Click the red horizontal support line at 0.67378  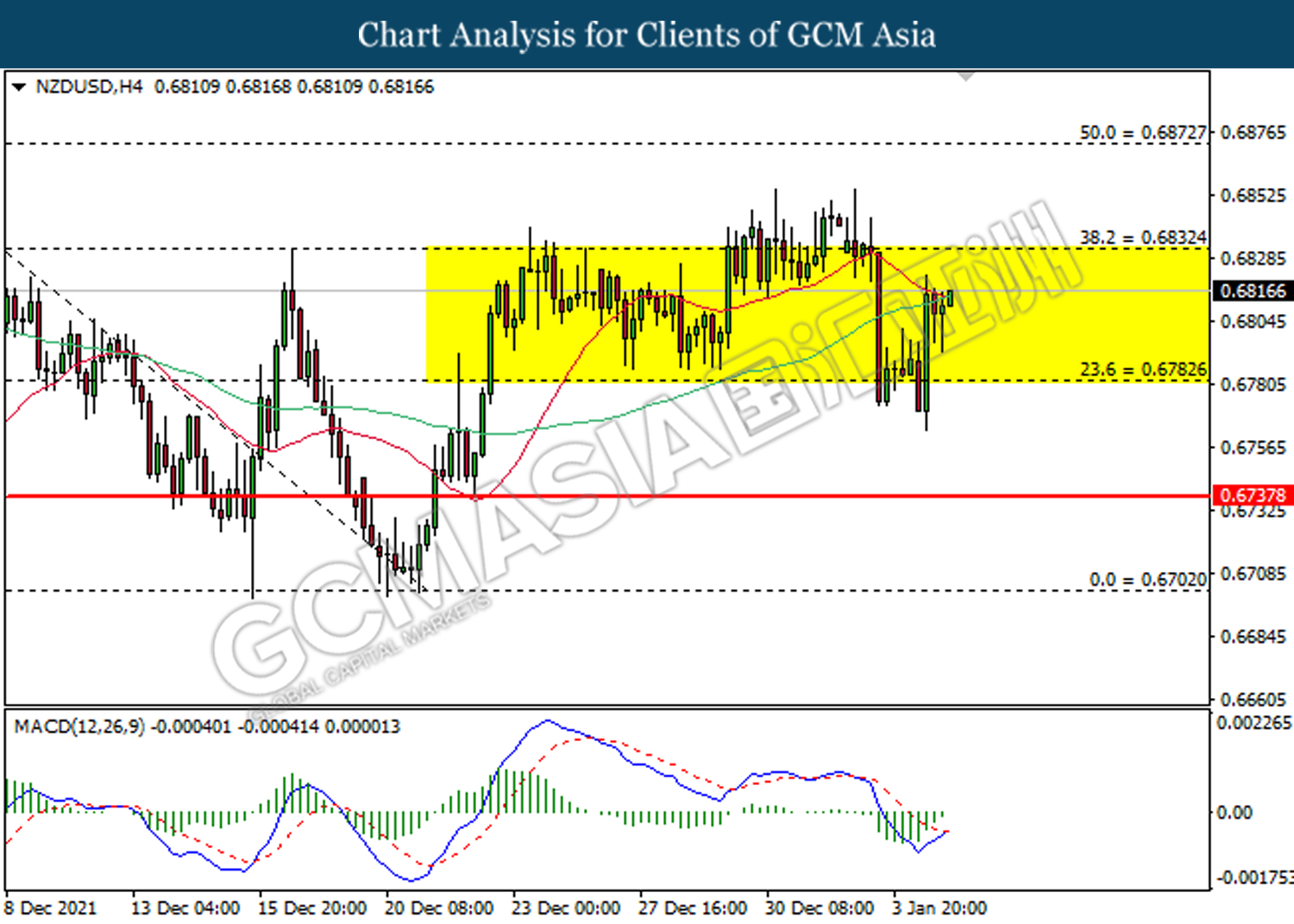pos(606,496)
